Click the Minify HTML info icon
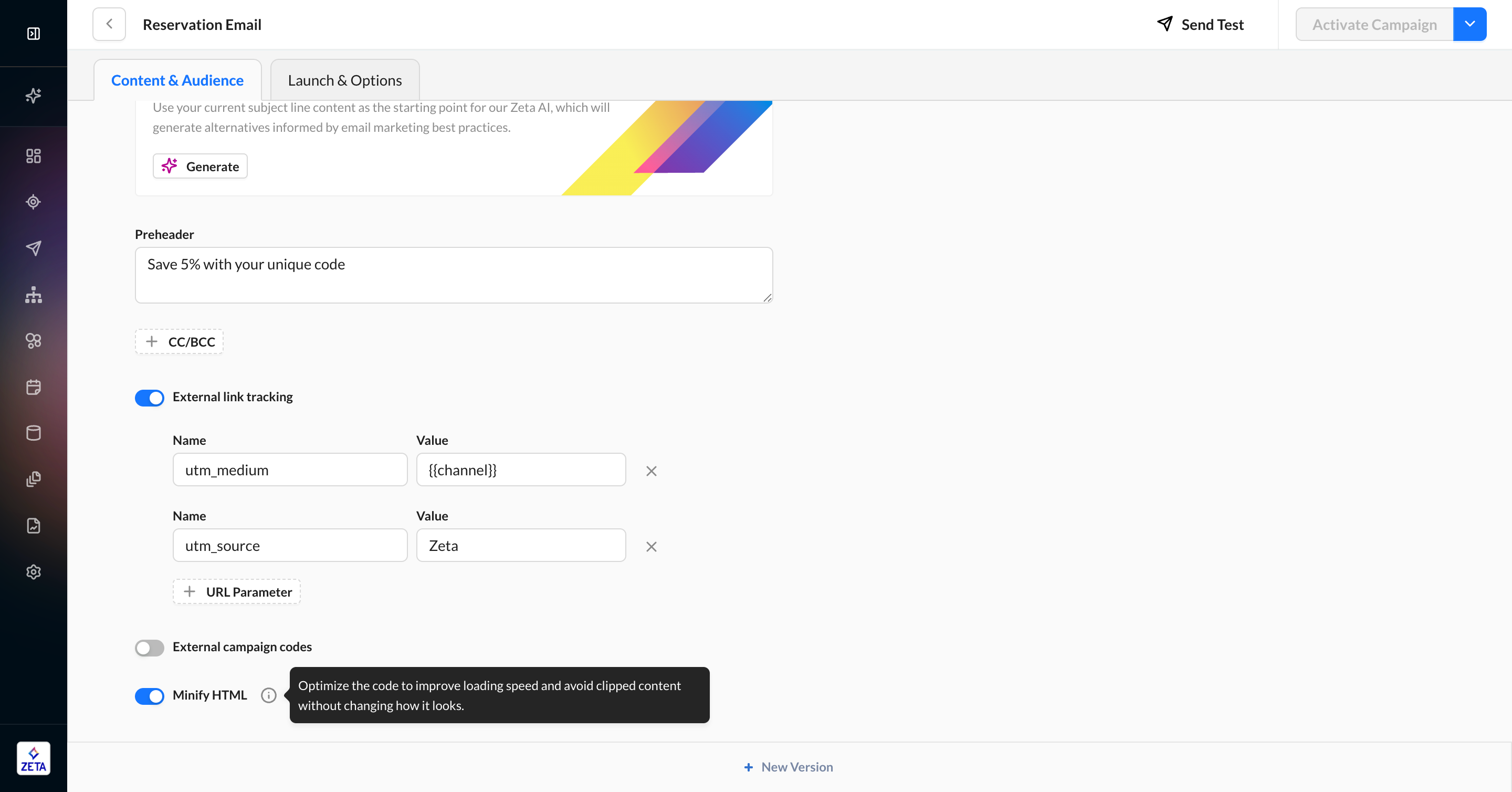The width and height of the screenshot is (1512, 792). [x=268, y=695]
